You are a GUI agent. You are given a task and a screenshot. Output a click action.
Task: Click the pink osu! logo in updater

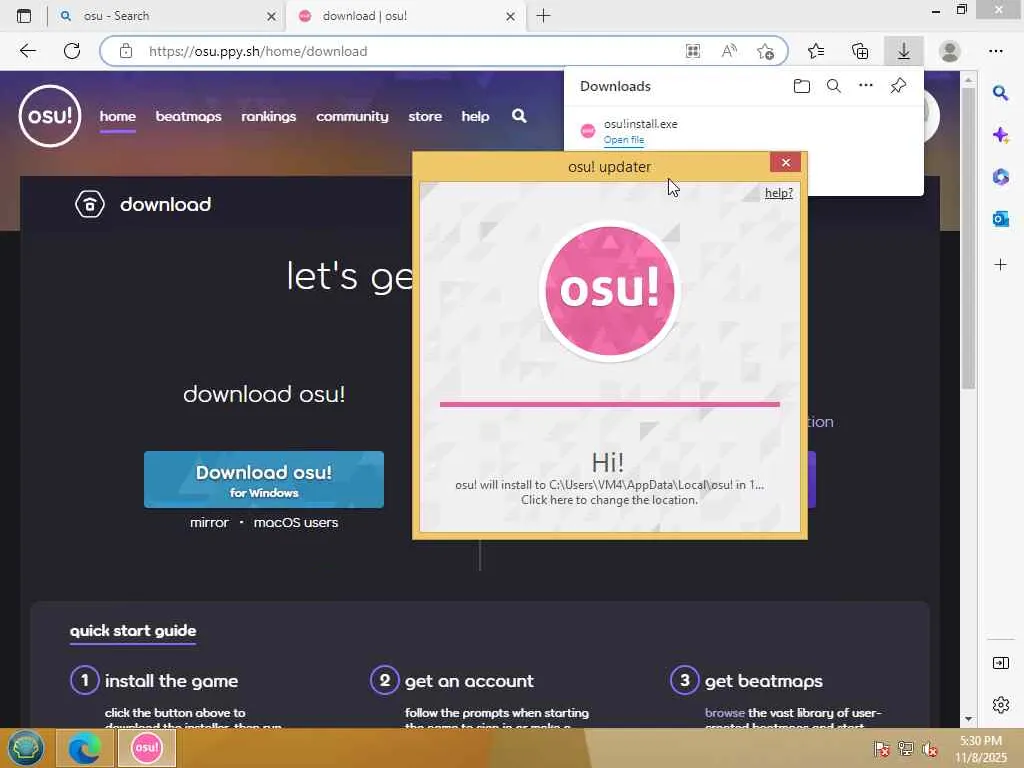click(610, 291)
